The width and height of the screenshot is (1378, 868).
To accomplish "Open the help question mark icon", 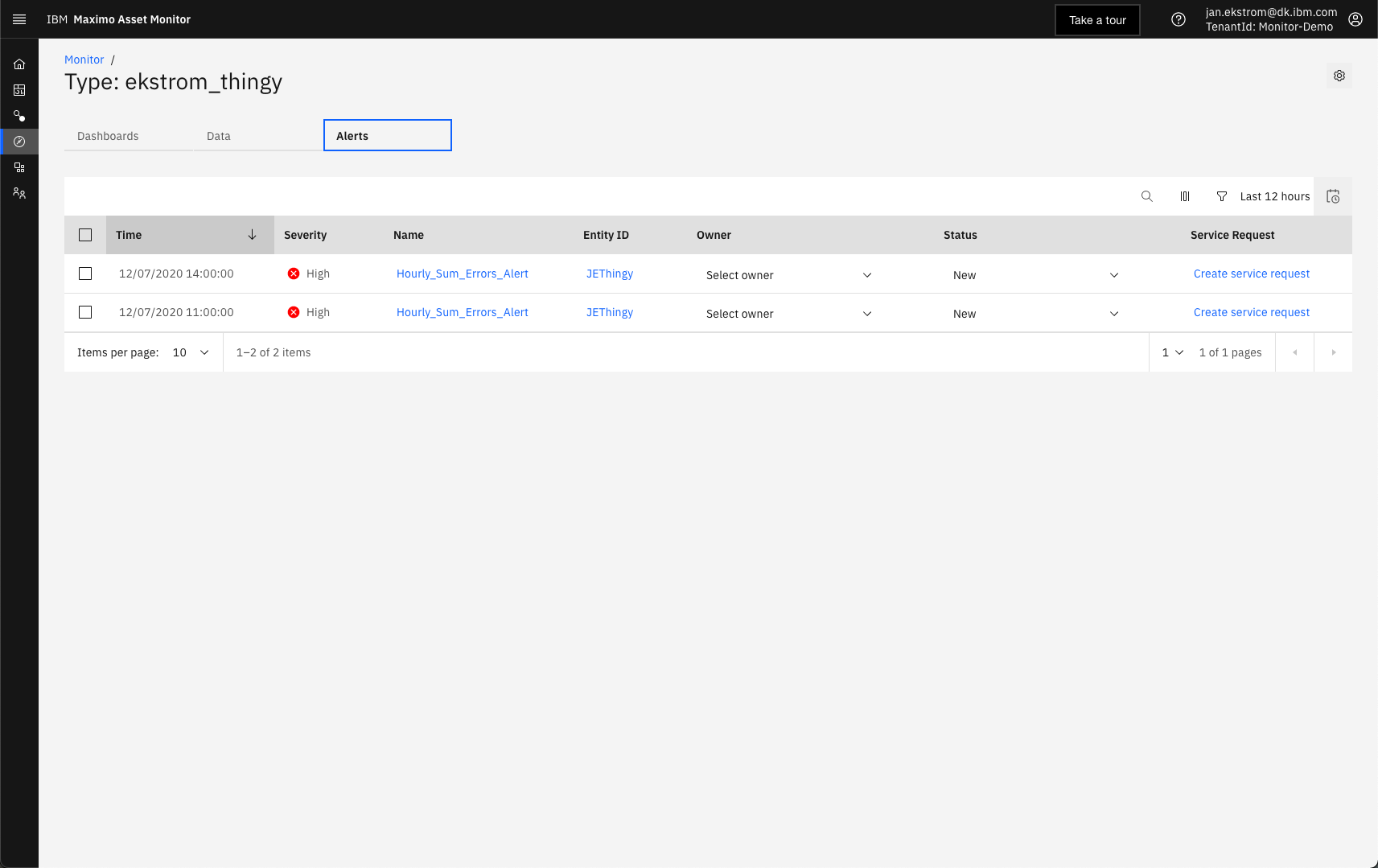I will pos(1178,19).
